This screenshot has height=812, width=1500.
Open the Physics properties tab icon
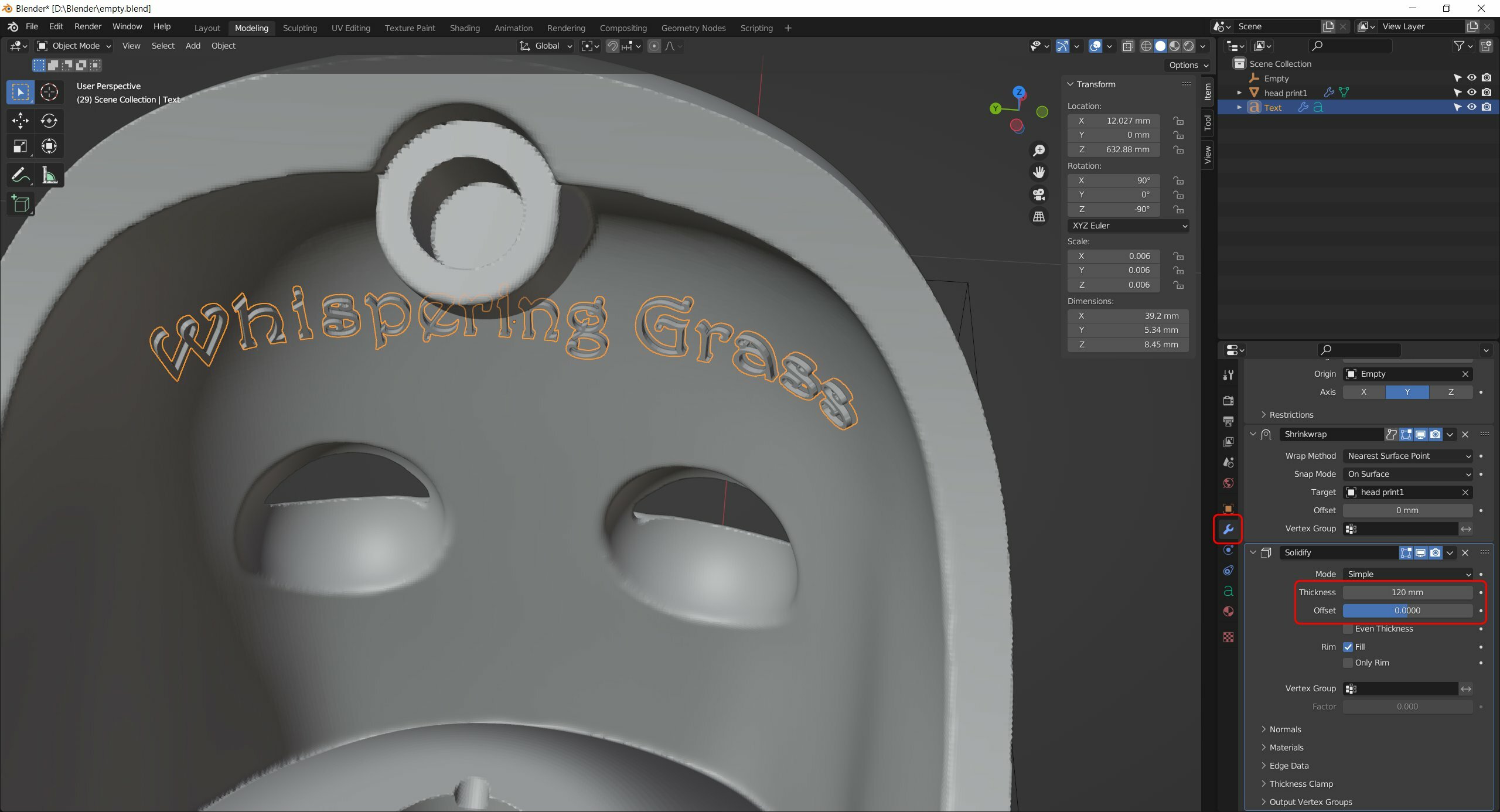(x=1228, y=550)
